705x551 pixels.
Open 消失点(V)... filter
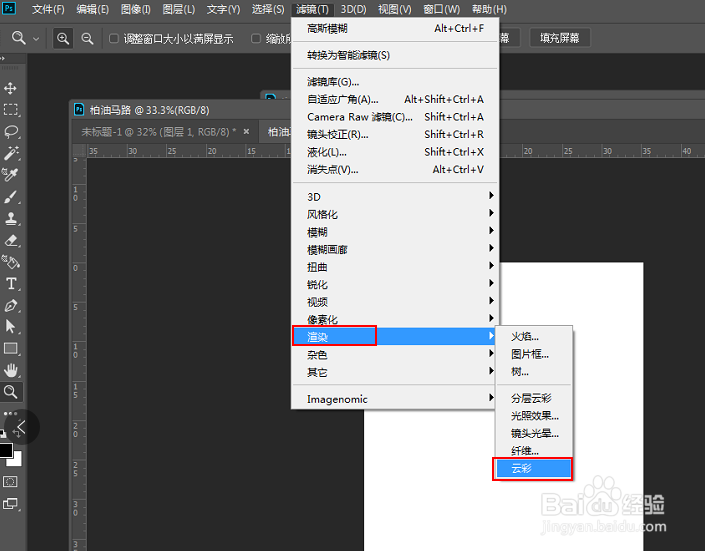[395, 170]
